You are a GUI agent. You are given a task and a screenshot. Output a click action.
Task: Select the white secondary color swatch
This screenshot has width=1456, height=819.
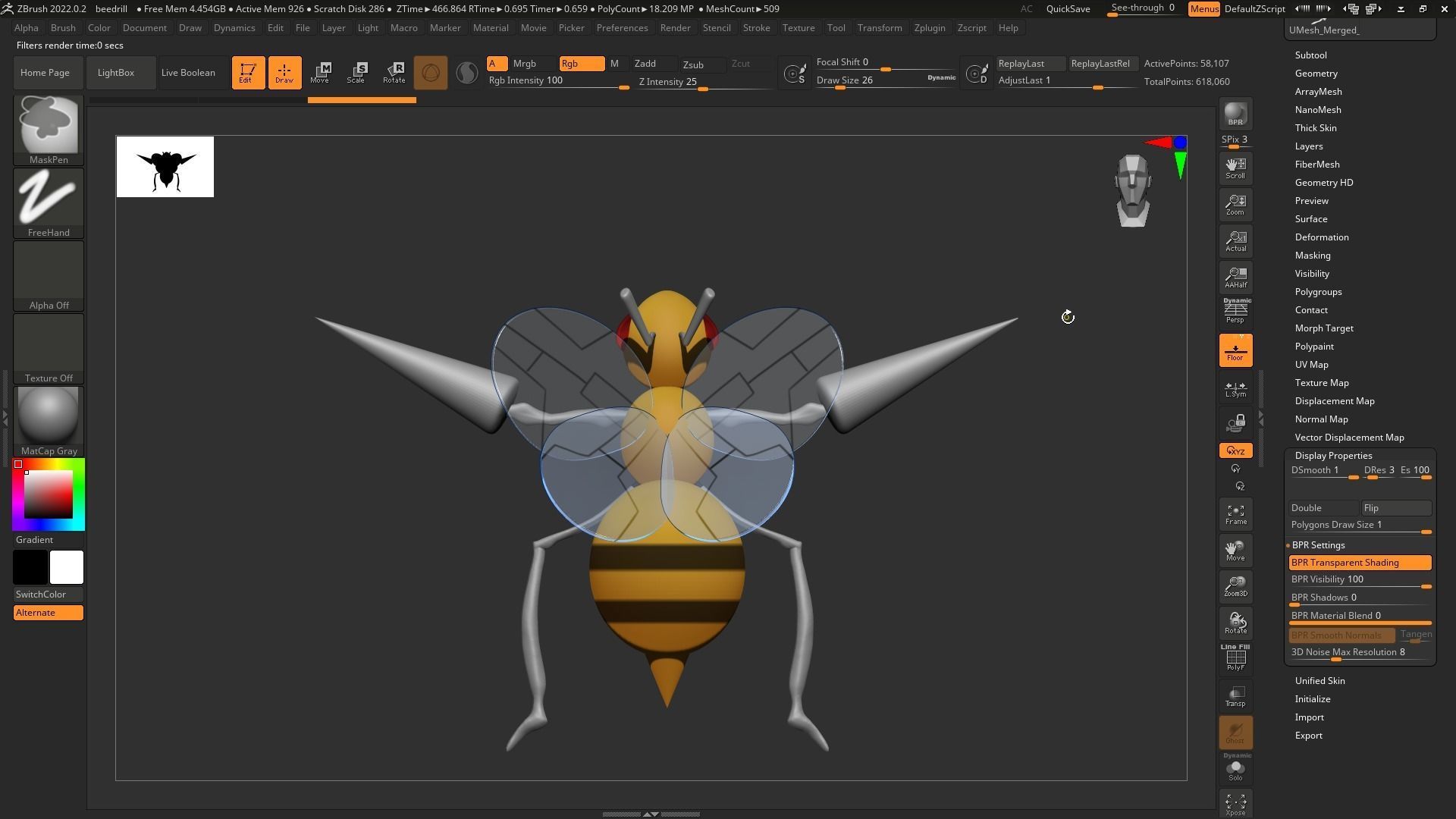pyautogui.click(x=67, y=567)
